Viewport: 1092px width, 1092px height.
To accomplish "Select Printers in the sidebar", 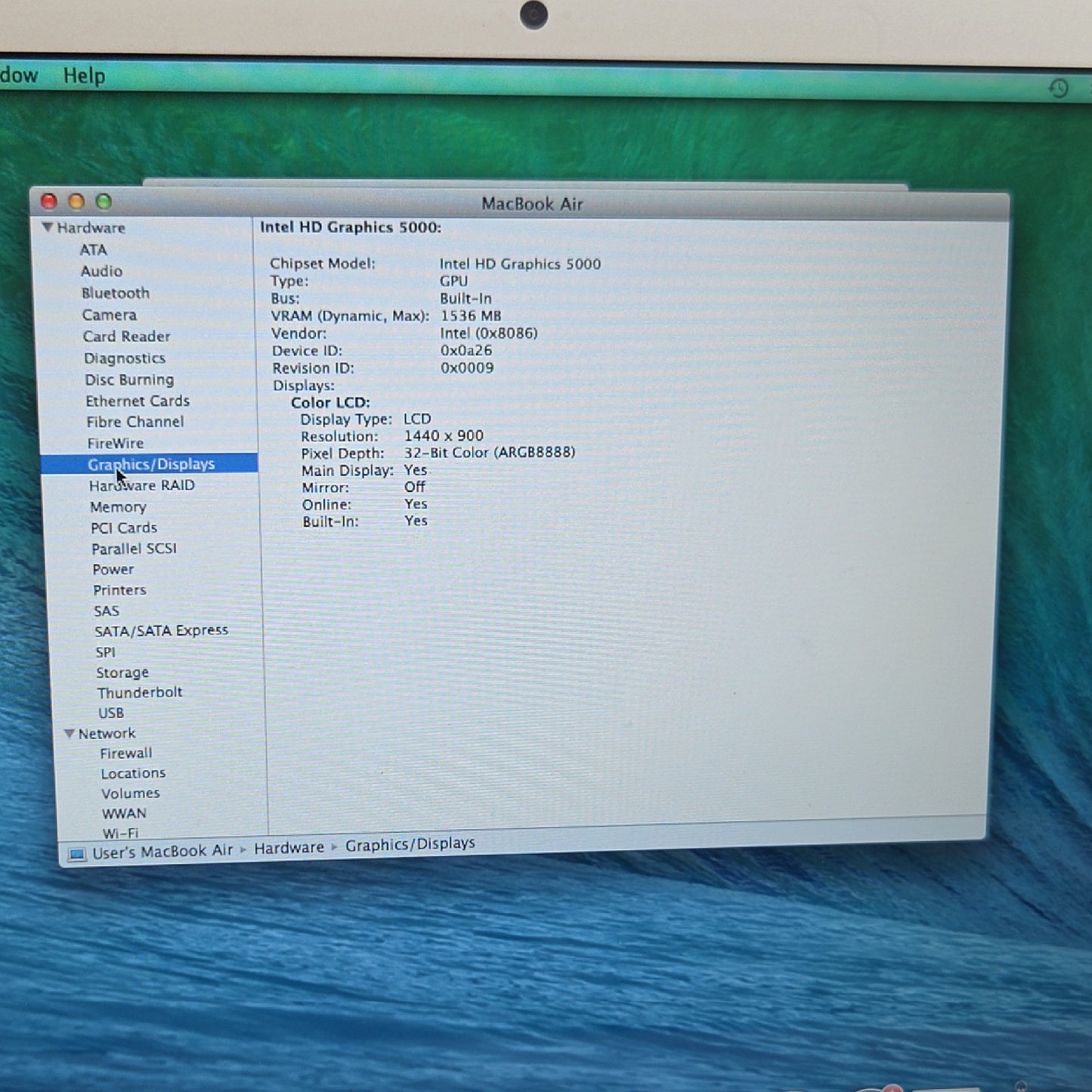I will (119, 590).
